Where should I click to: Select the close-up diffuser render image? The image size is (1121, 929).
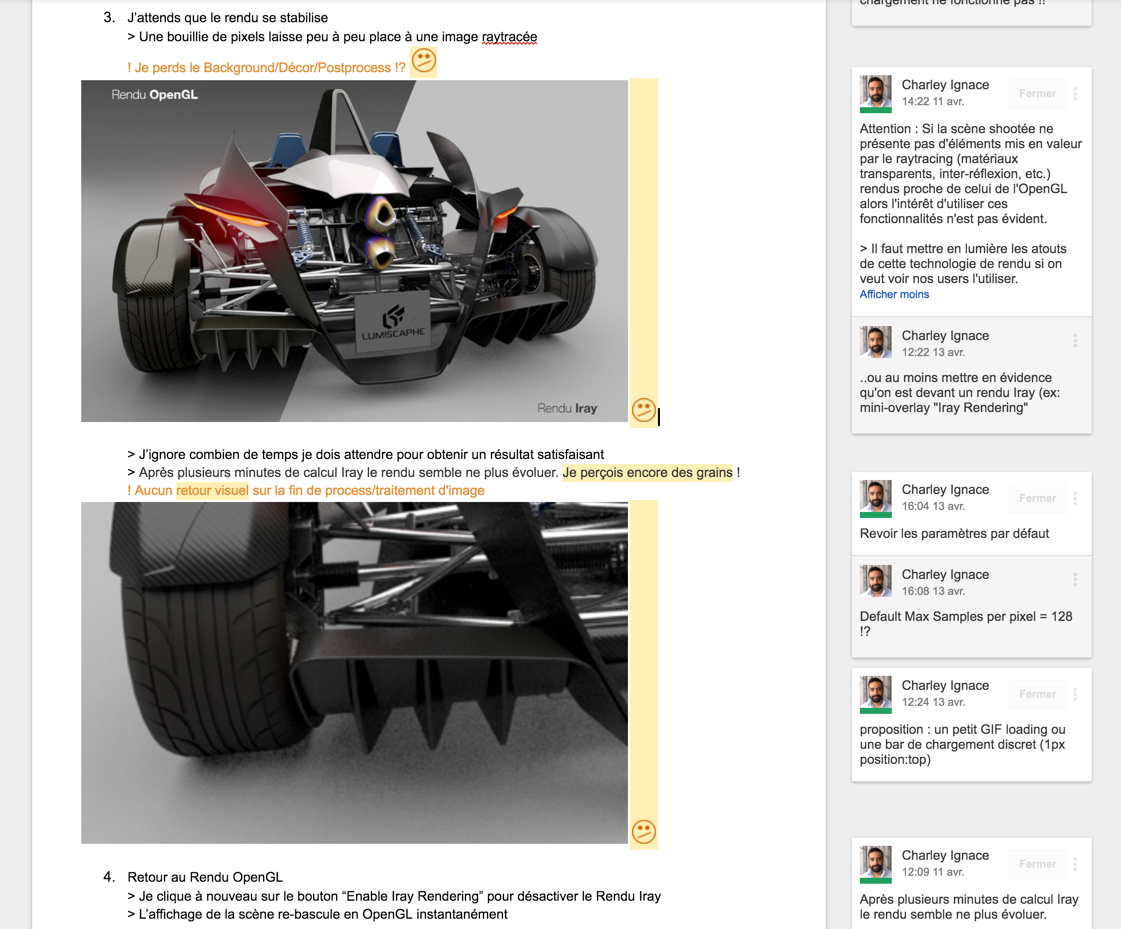click(355, 673)
